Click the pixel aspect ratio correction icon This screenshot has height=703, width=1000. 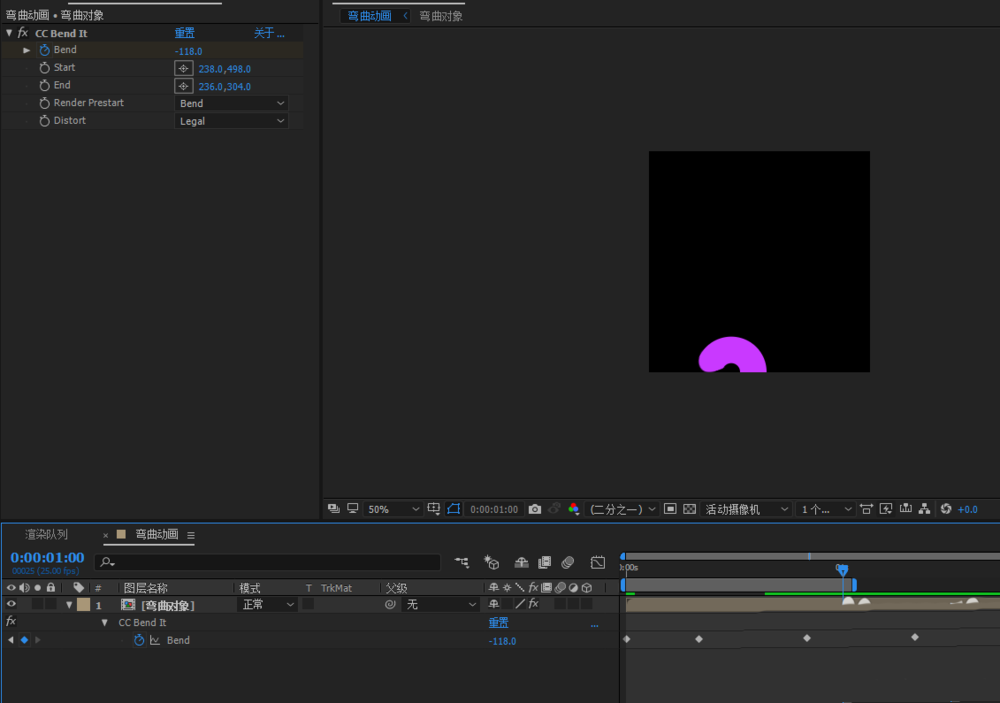point(866,508)
